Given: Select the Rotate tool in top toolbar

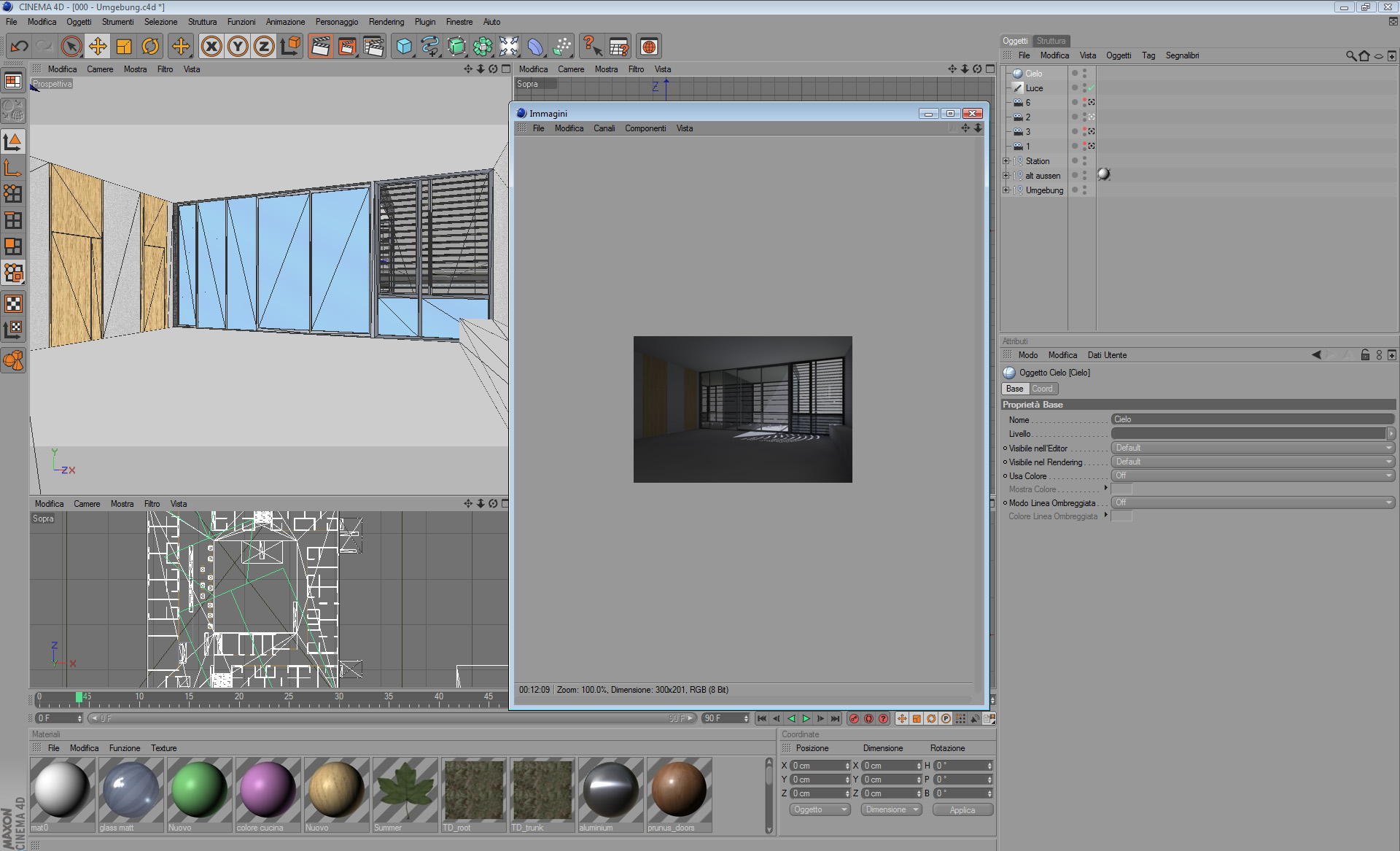Looking at the screenshot, I should pyautogui.click(x=150, y=47).
